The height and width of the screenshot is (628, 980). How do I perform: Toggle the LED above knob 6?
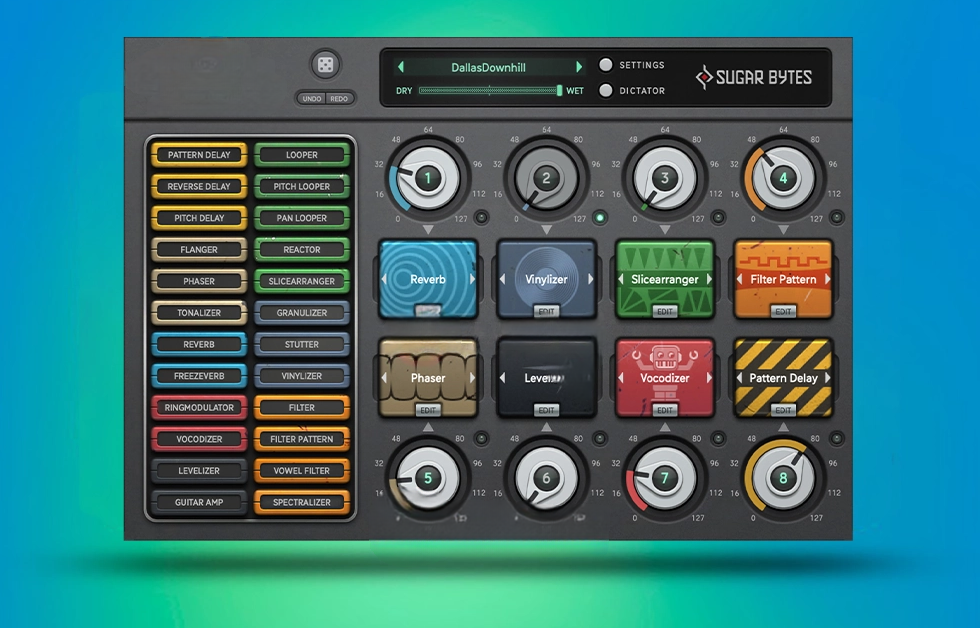coord(600,439)
